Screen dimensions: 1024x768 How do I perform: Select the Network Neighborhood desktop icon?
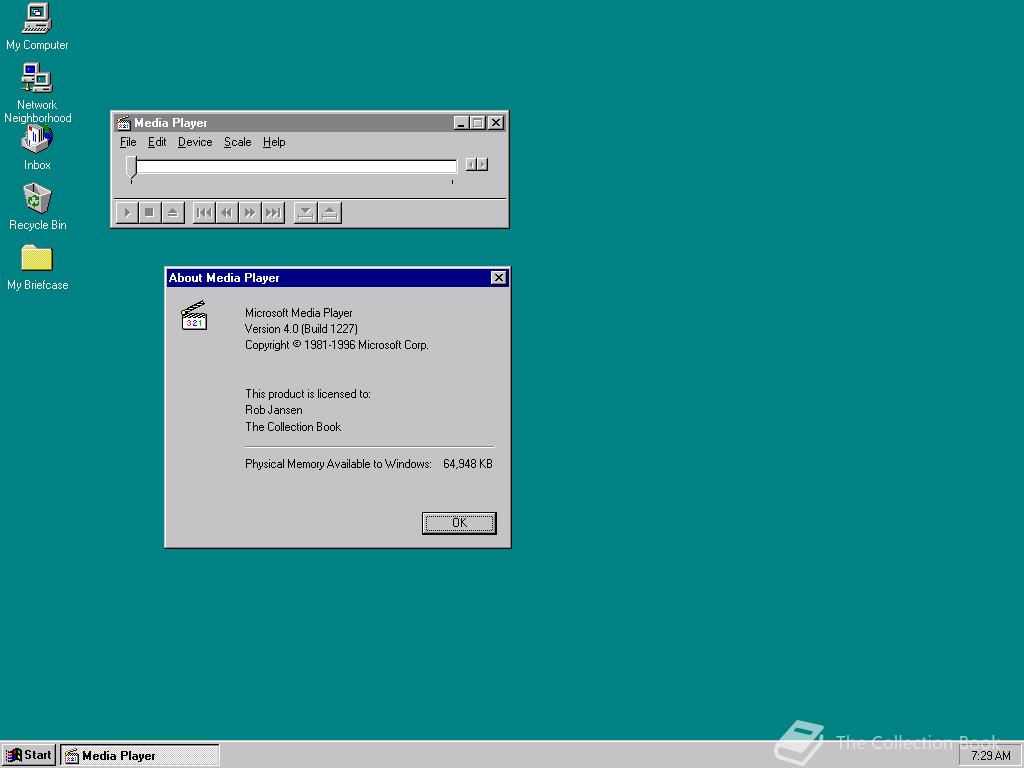click(x=37, y=93)
